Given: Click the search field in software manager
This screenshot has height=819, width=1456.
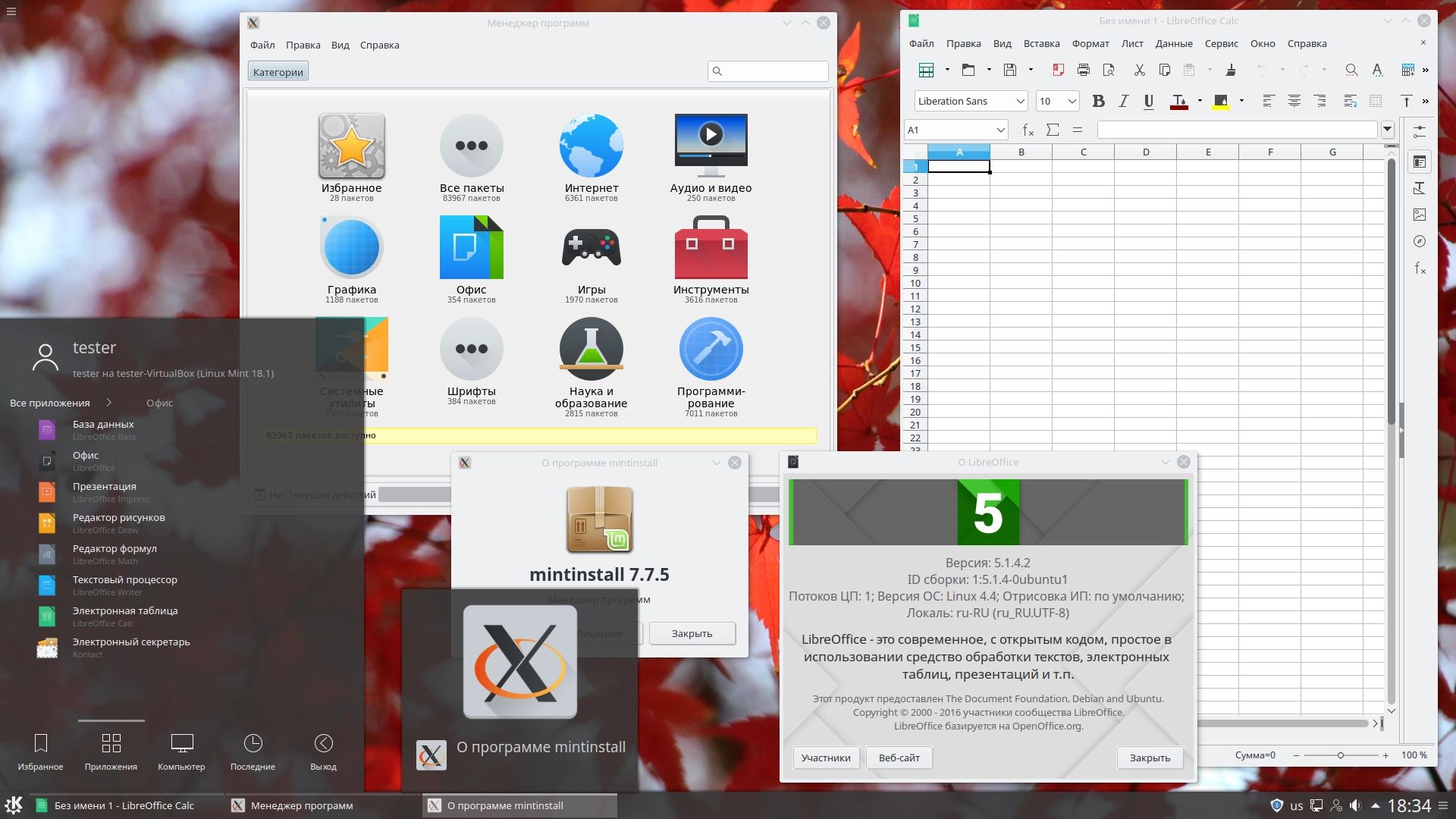Looking at the screenshot, I should [767, 71].
